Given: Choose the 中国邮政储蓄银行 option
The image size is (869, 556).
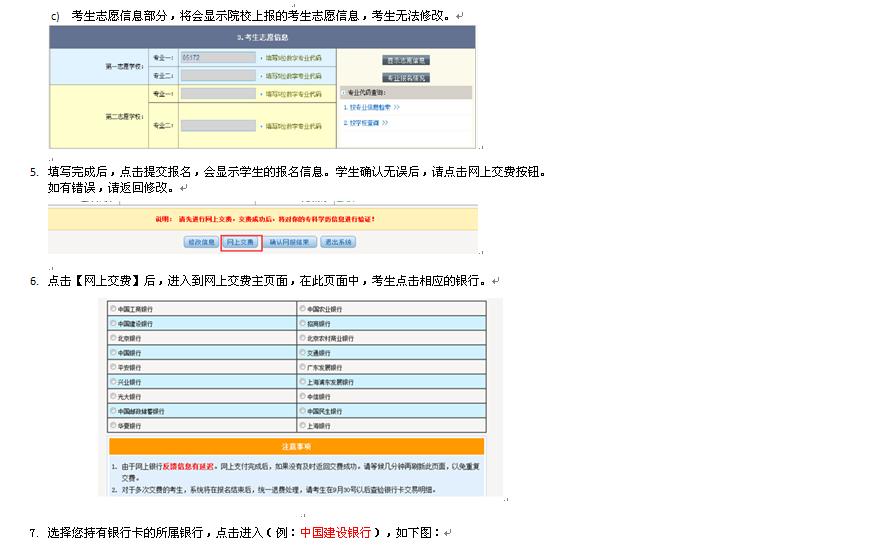Looking at the screenshot, I should 114,411.
